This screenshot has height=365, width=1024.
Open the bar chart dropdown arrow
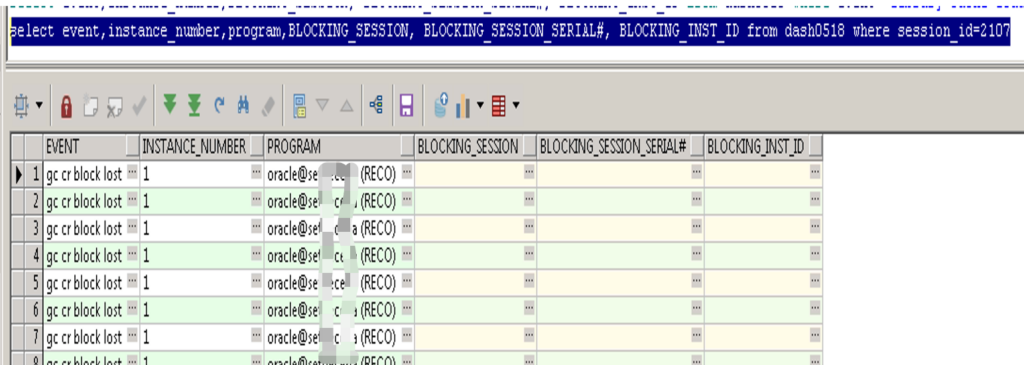click(x=481, y=105)
